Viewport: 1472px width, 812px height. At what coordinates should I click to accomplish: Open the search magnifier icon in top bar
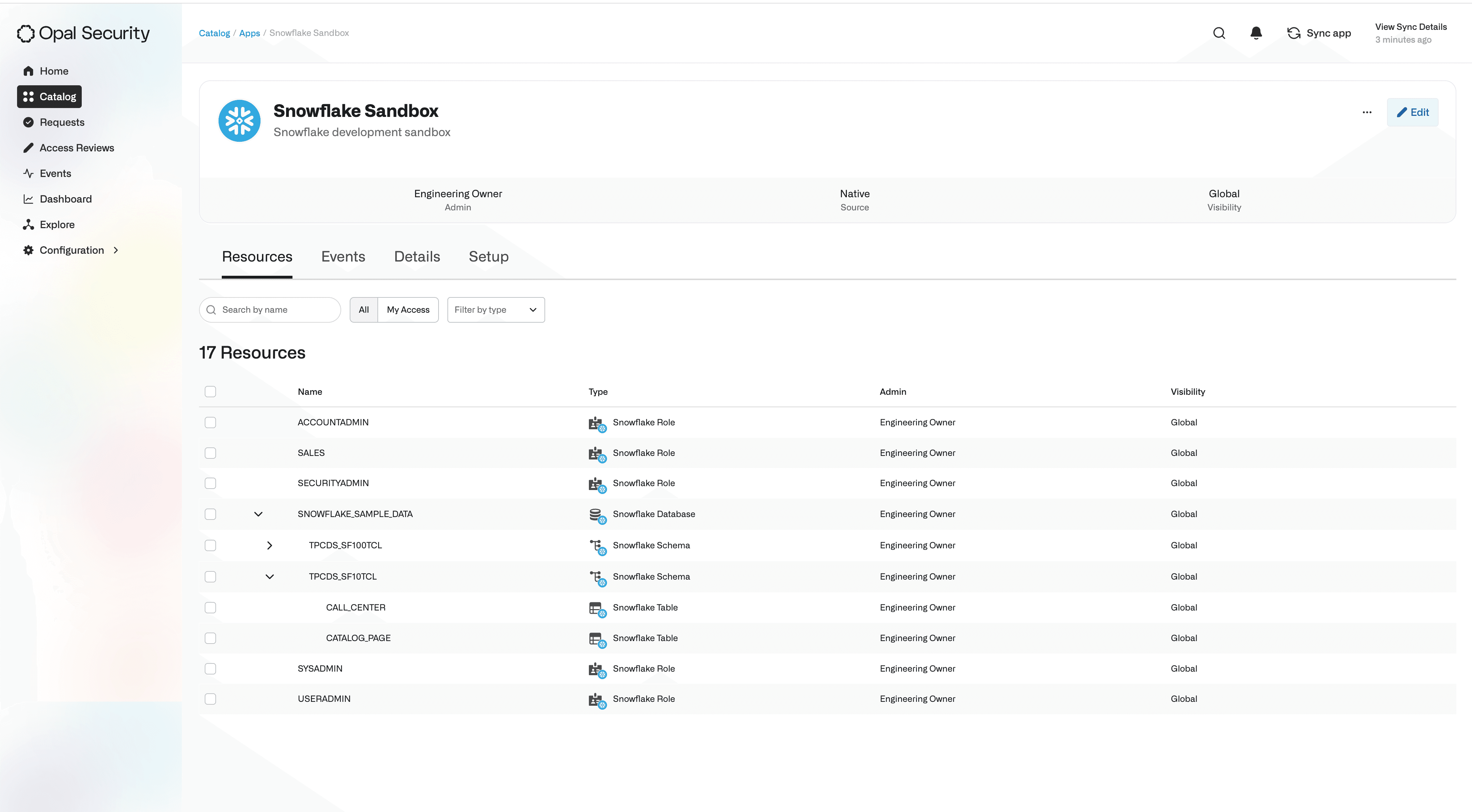point(1219,33)
